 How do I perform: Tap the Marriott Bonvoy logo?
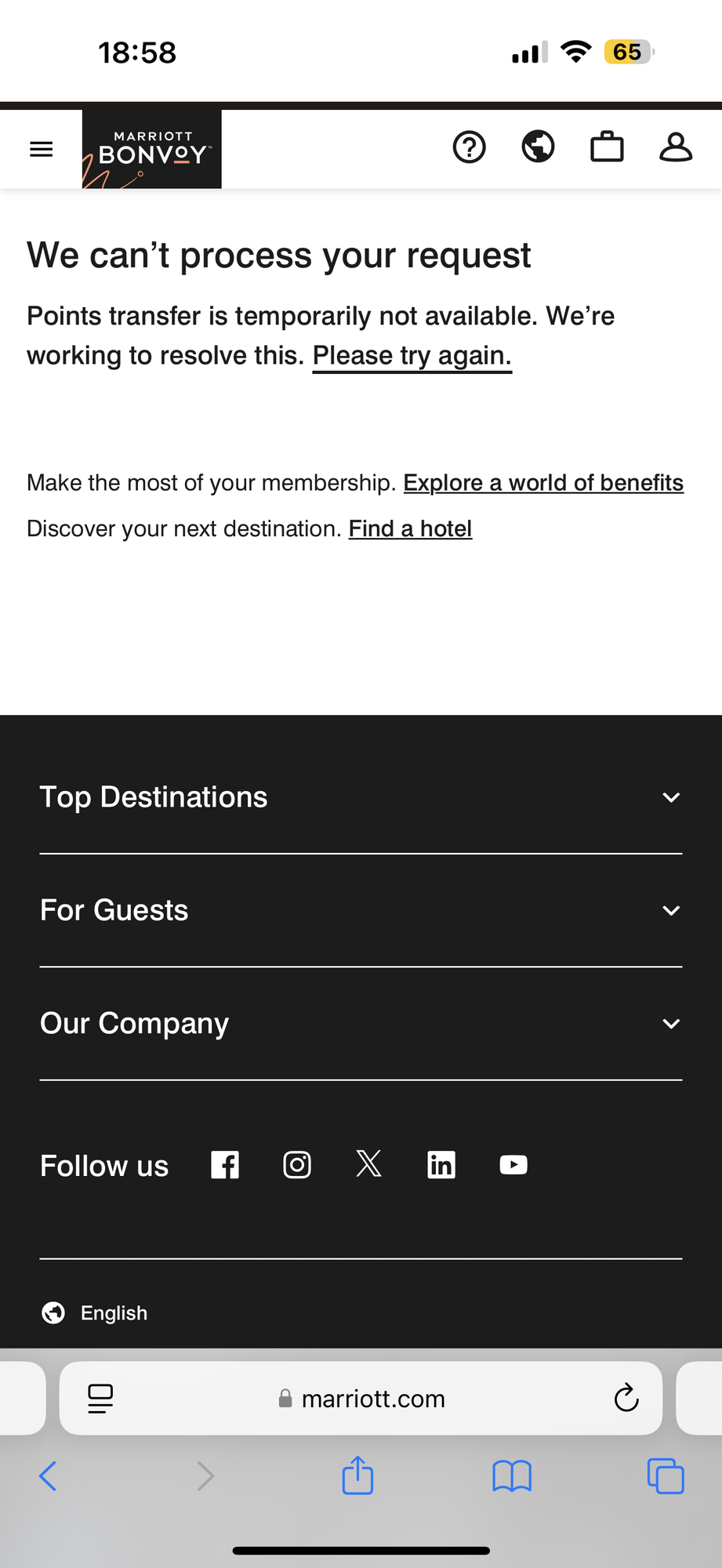pyautogui.click(x=152, y=149)
